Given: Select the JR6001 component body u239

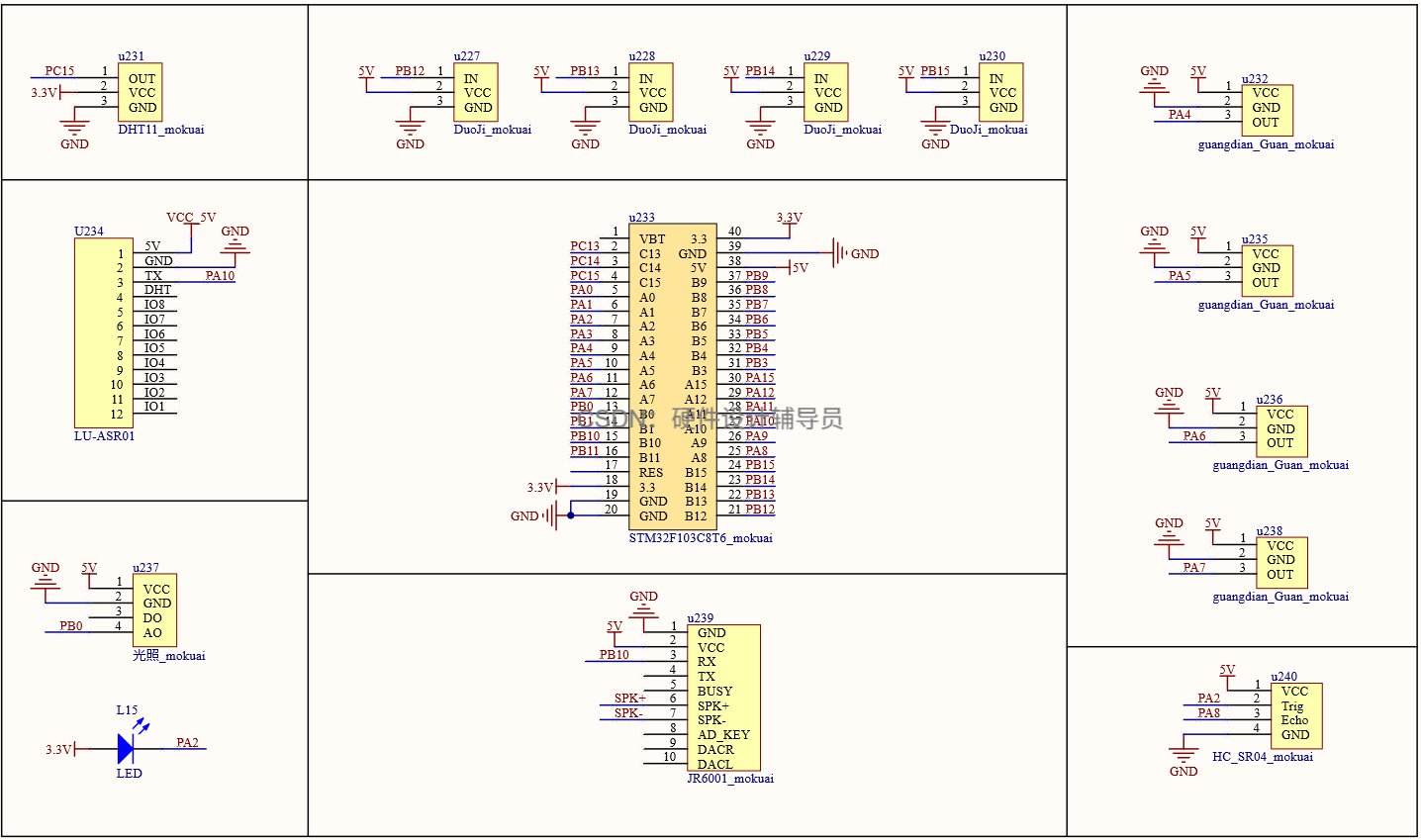Looking at the screenshot, I should 723,698.
